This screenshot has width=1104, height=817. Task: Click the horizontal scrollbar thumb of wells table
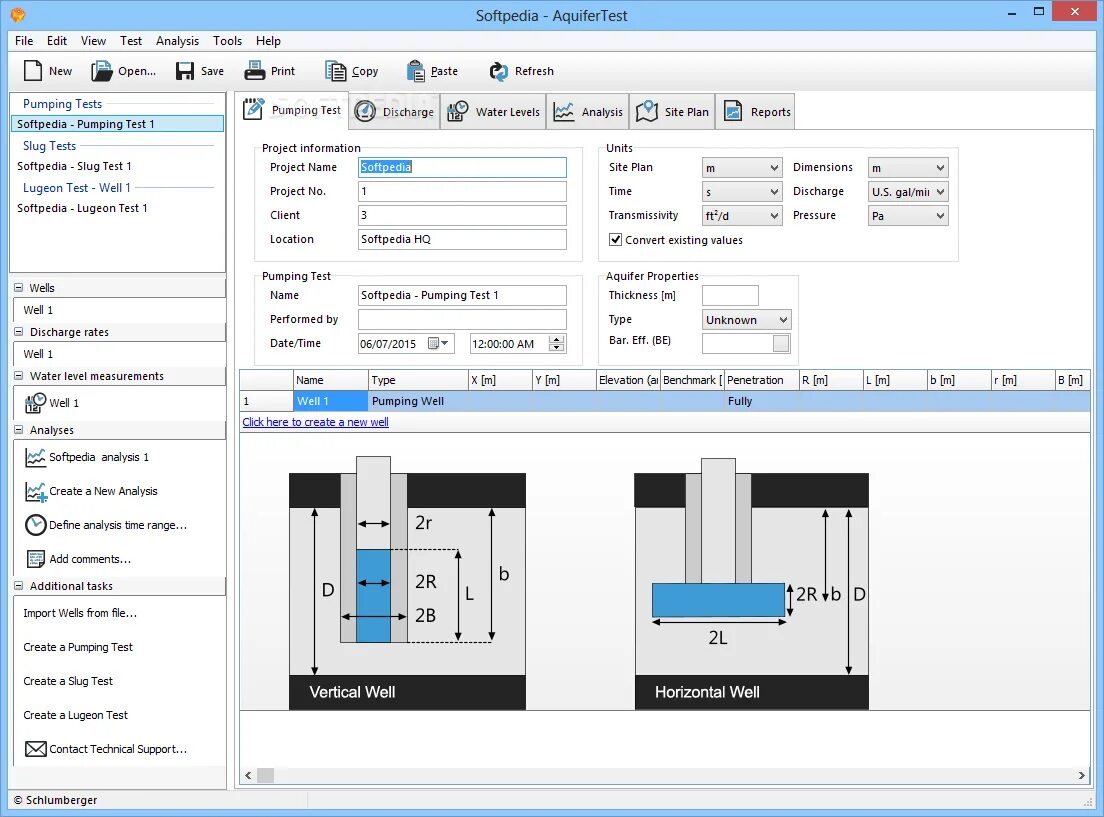pos(265,775)
